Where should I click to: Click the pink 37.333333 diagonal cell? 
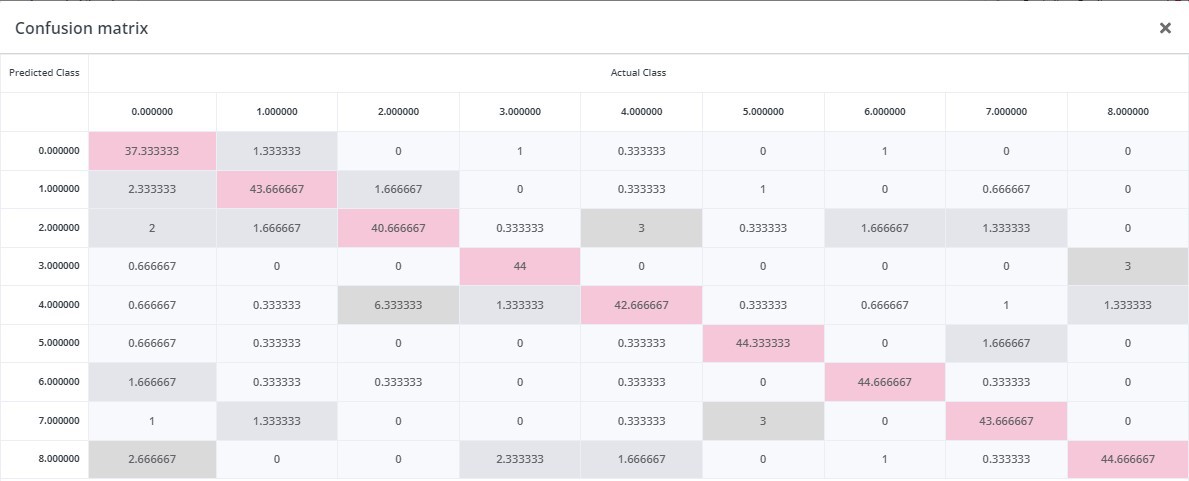pyautogui.click(x=152, y=151)
